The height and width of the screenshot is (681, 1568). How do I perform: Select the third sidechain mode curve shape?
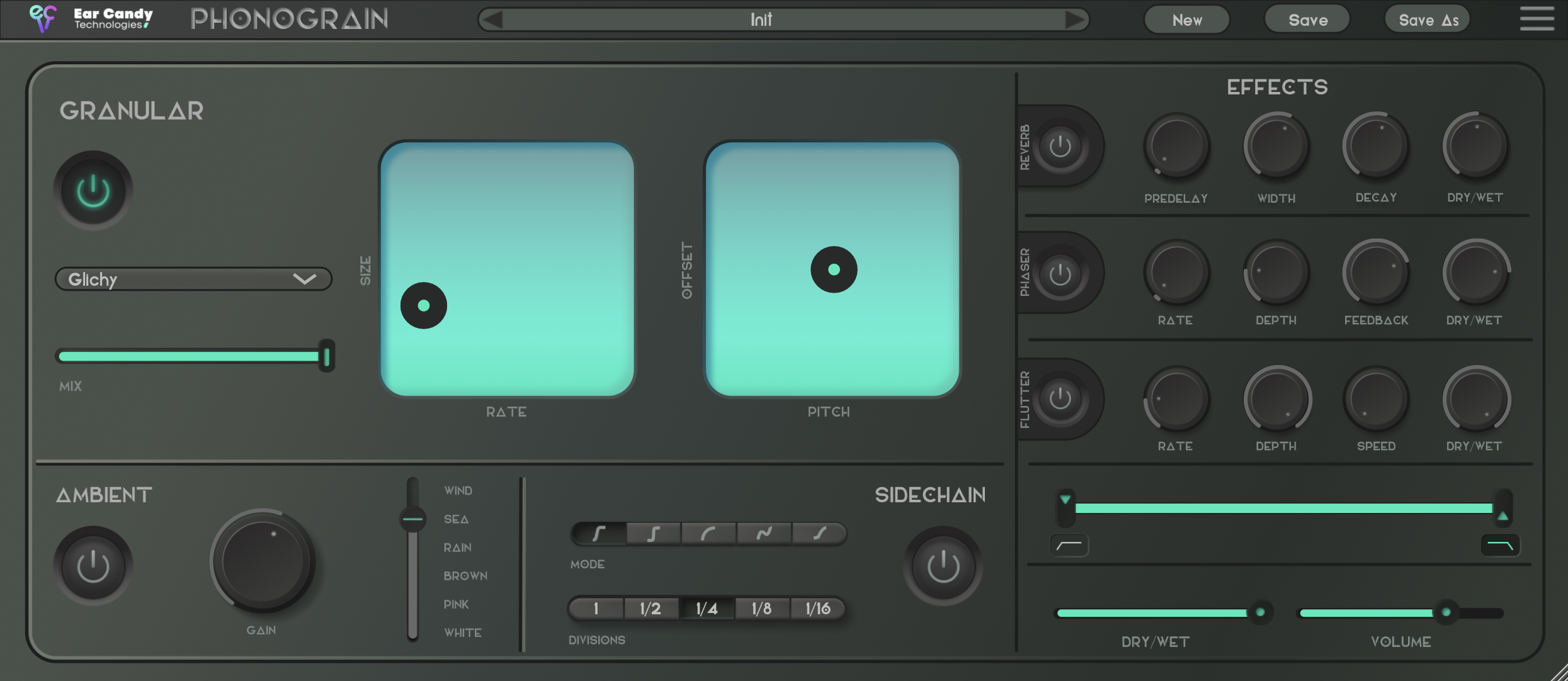(708, 534)
